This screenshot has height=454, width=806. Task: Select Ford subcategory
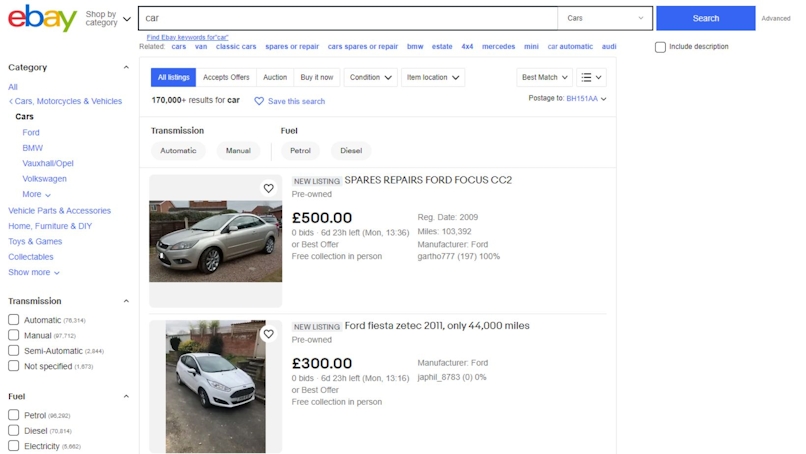pyautogui.click(x=31, y=132)
